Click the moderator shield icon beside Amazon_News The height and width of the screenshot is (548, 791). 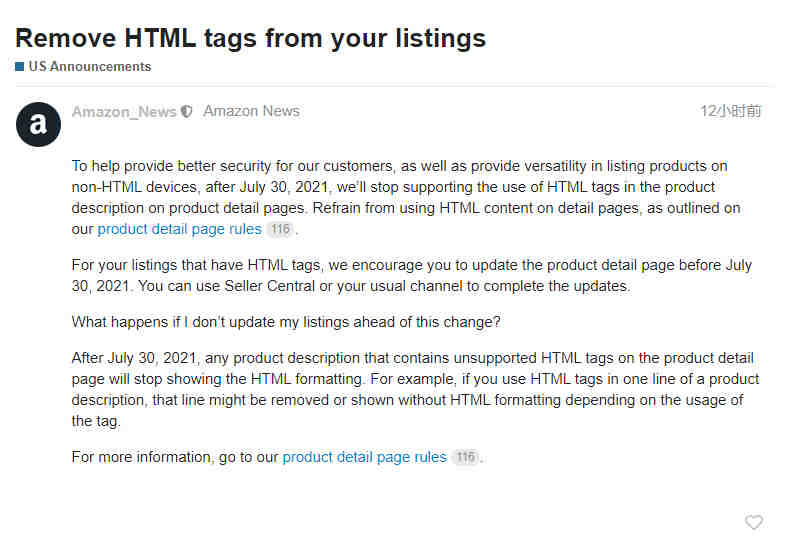(187, 112)
